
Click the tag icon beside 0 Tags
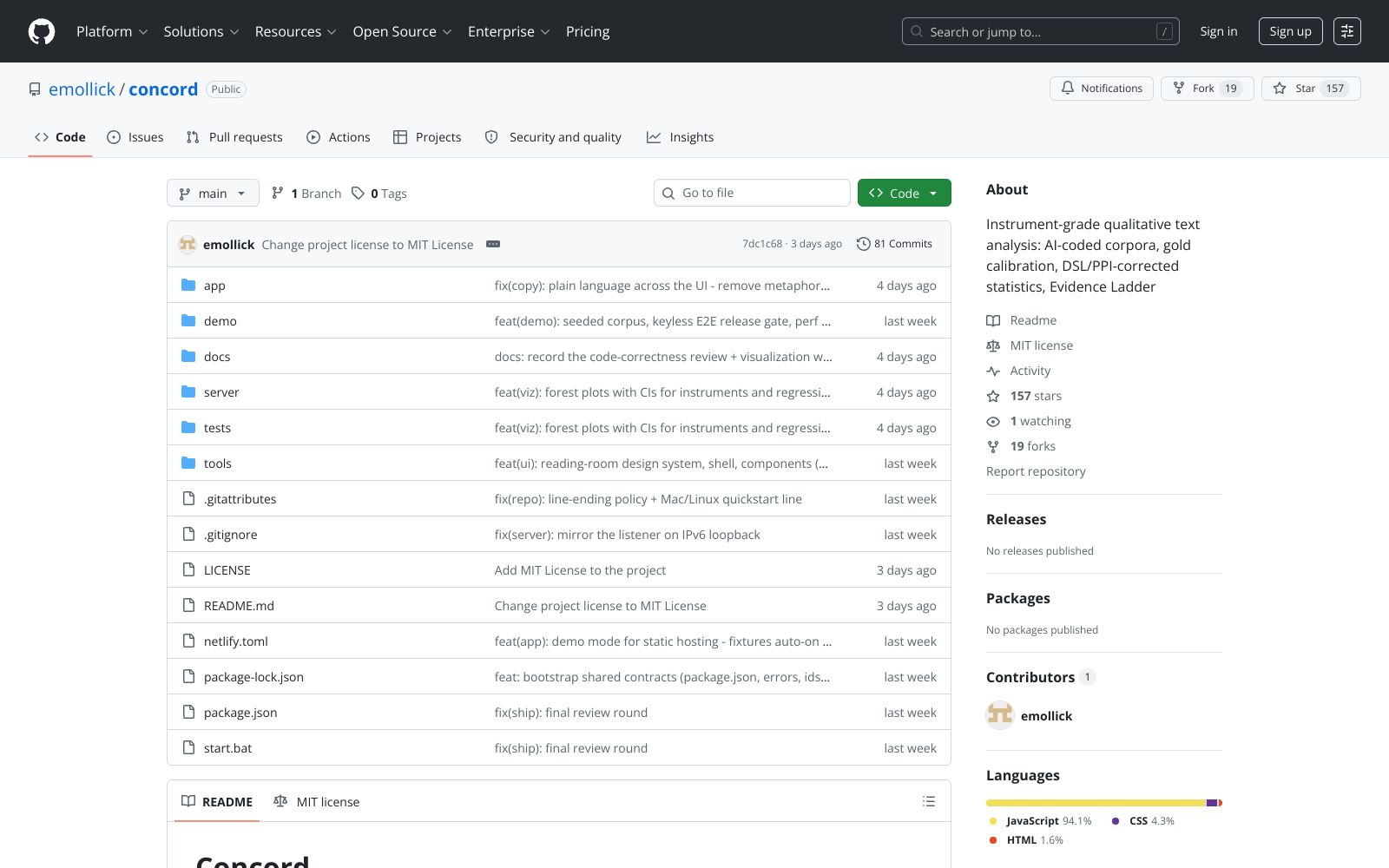[x=358, y=193]
